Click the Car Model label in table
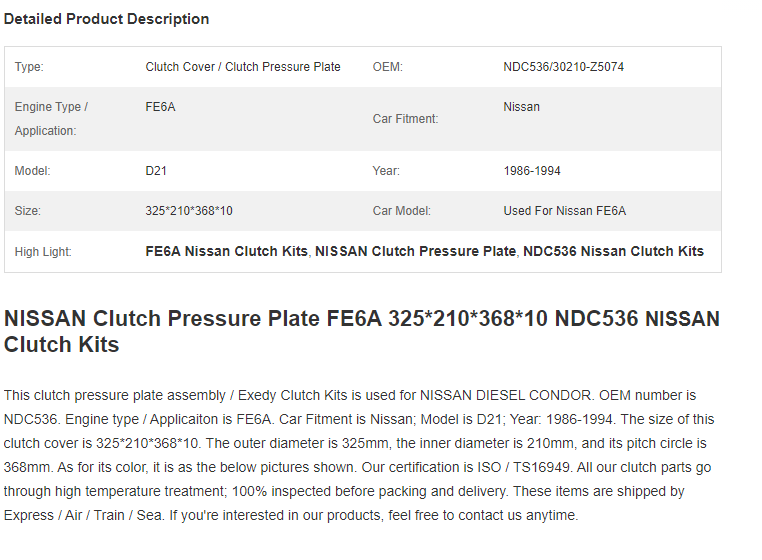The width and height of the screenshot is (762, 560). pyautogui.click(x=401, y=211)
